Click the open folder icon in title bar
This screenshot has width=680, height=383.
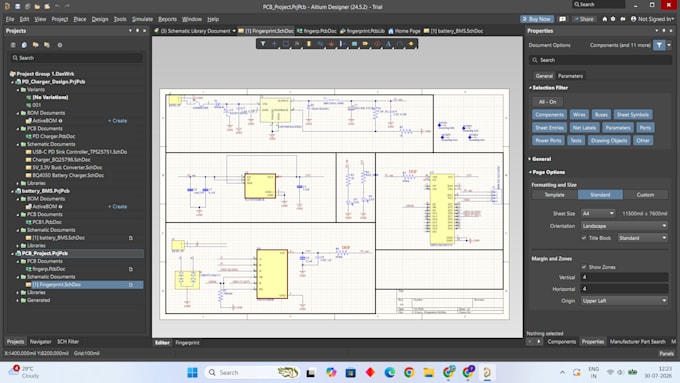pyautogui.click(x=37, y=6)
